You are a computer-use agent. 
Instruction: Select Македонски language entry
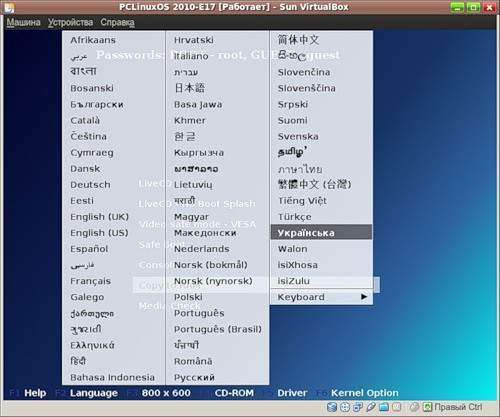205,233
